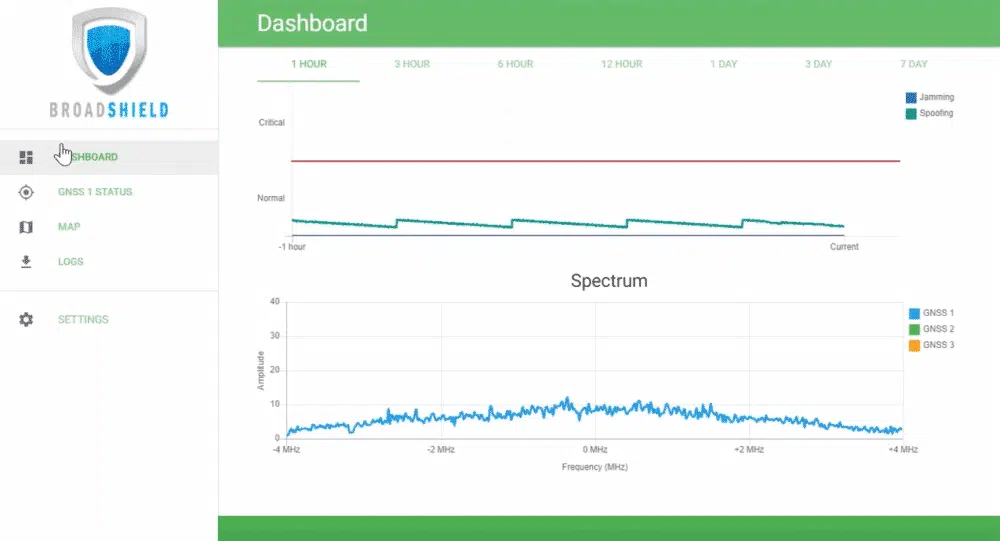Click the orange GNSS 3 legend swatch

913,345
